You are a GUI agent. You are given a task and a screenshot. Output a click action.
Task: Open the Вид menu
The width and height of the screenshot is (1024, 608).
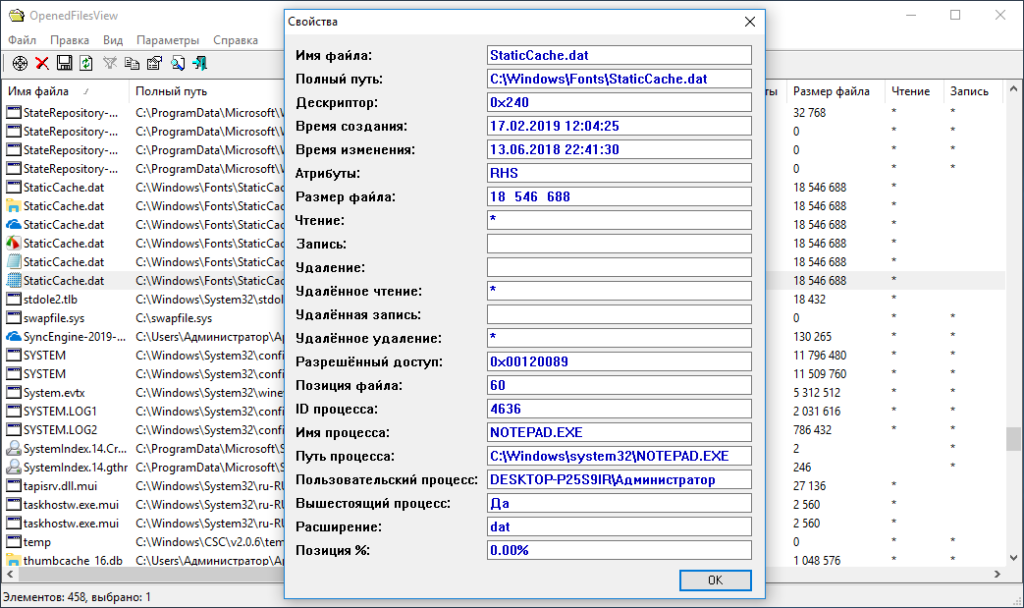pyautogui.click(x=113, y=40)
